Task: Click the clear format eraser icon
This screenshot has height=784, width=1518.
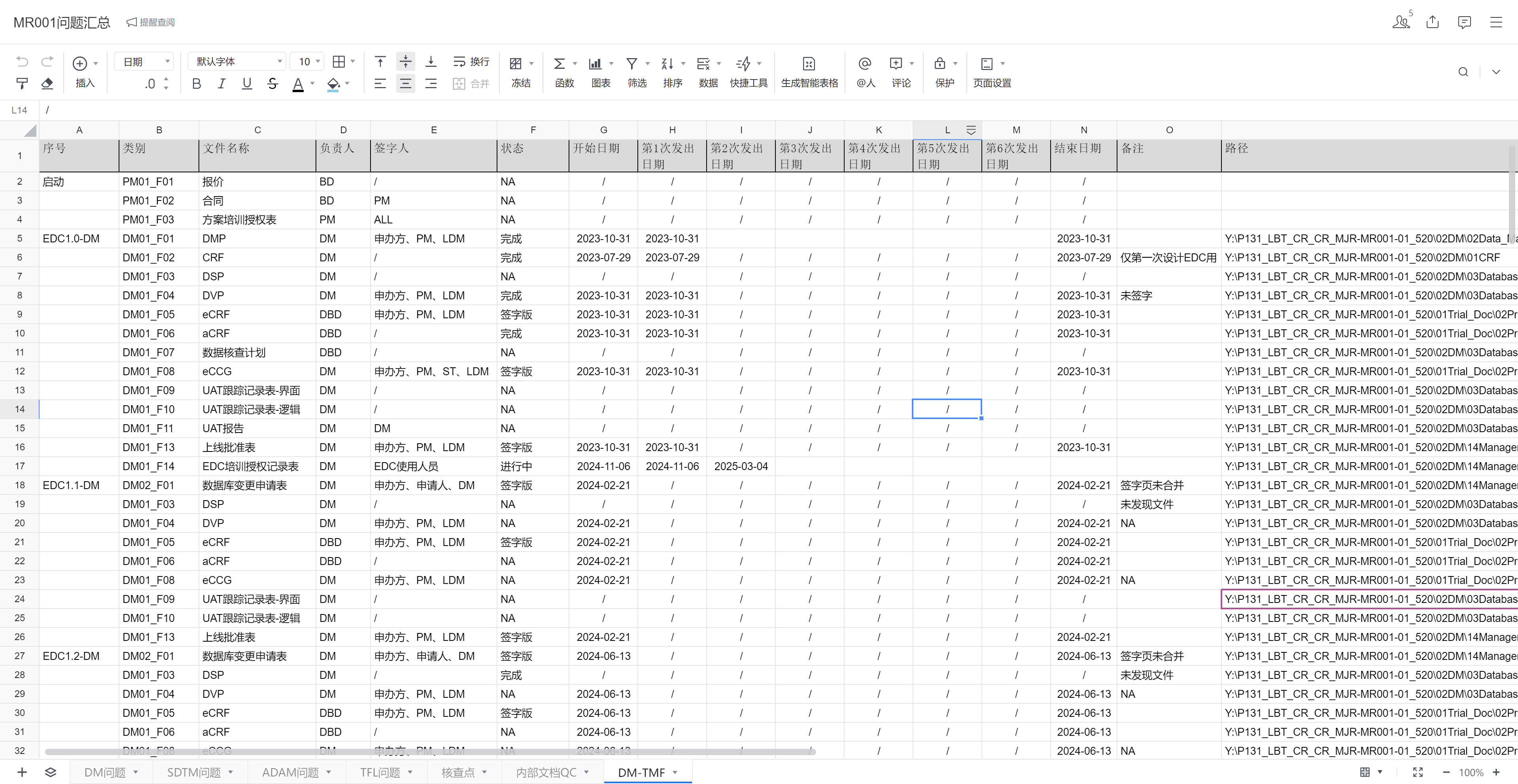Action: coord(47,84)
